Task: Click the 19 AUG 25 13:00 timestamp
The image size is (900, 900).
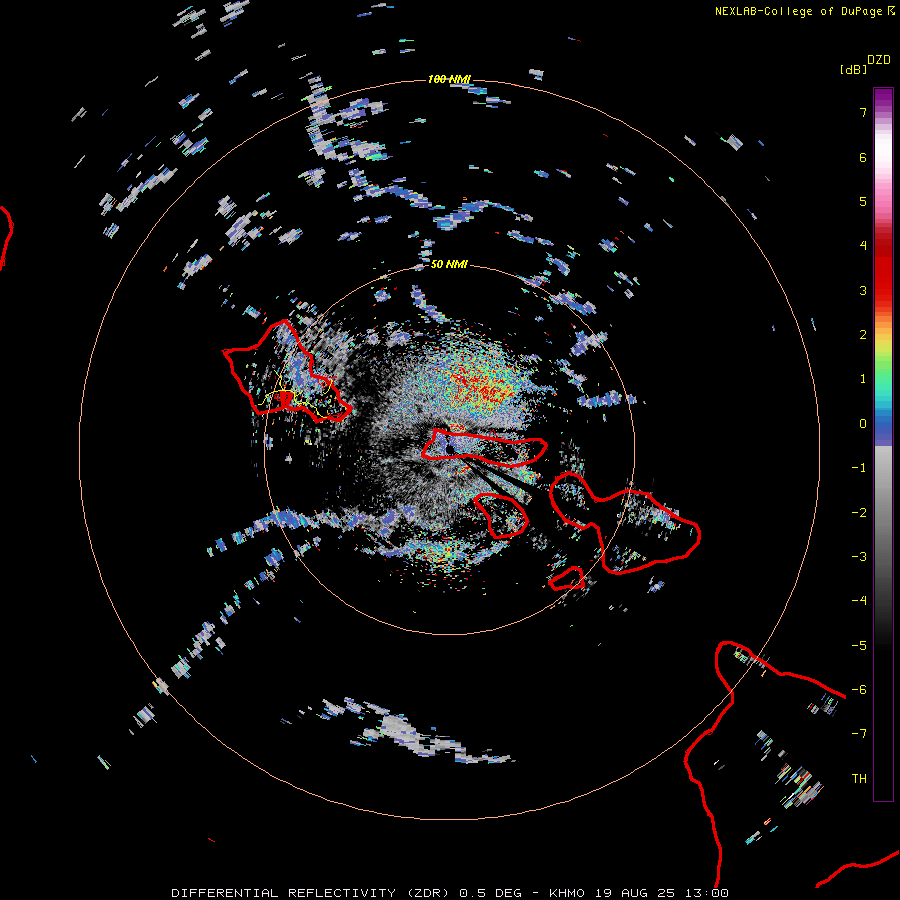Action: click(662, 893)
